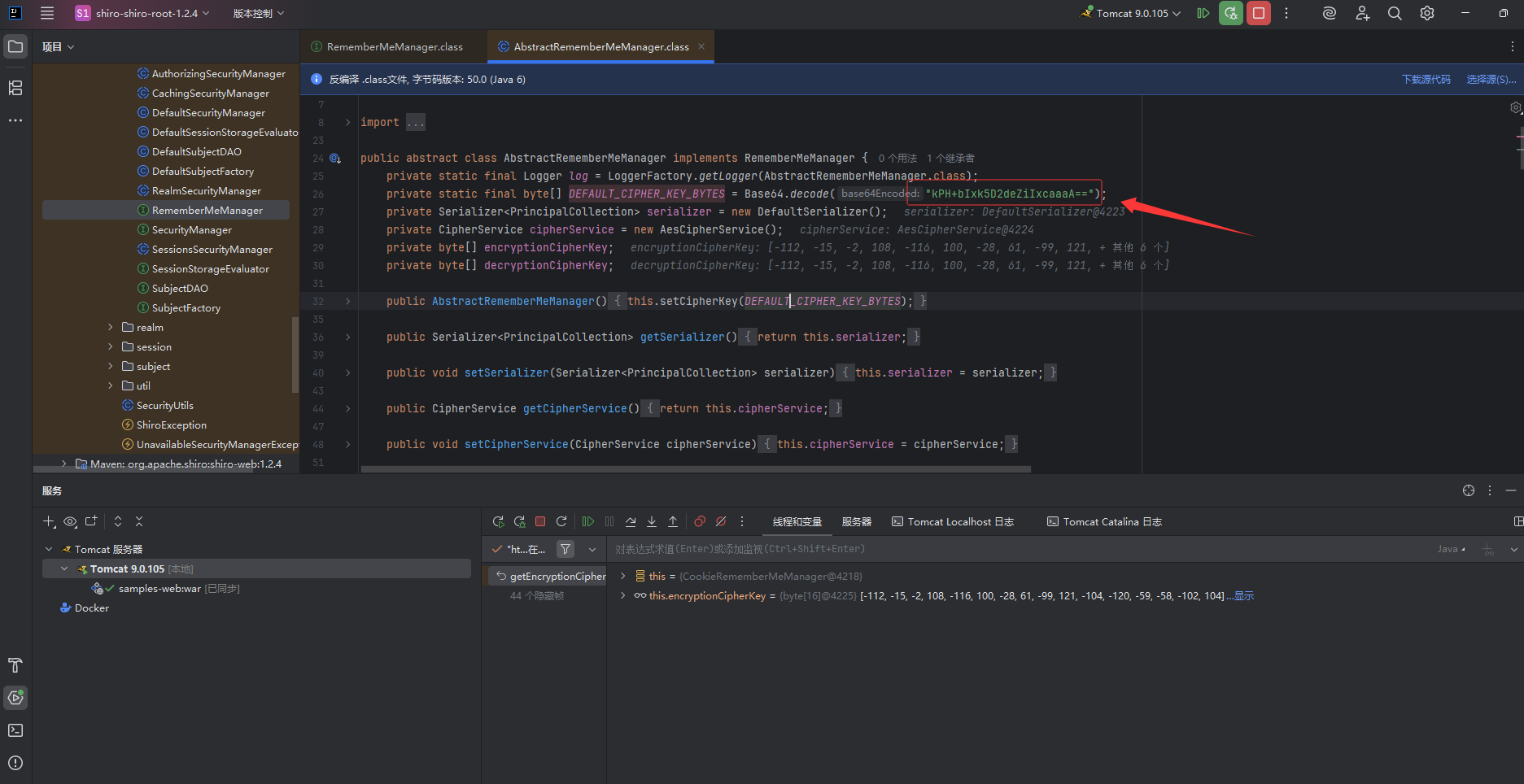This screenshot has width=1524, height=784.
Task: Click the choose sources link
Action: coord(1491,79)
